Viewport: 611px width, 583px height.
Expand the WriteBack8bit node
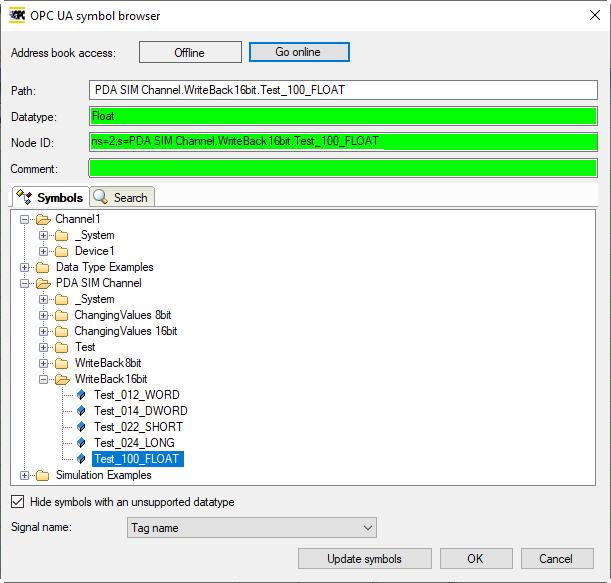43,363
